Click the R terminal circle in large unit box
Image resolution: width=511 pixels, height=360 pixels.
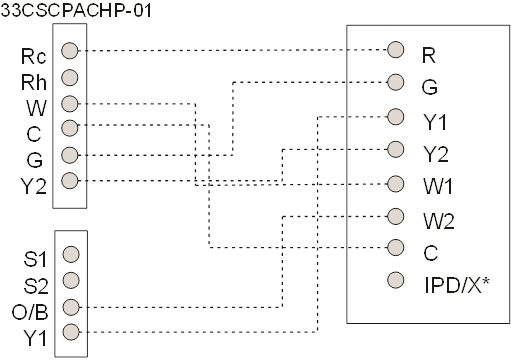tap(396, 50)
